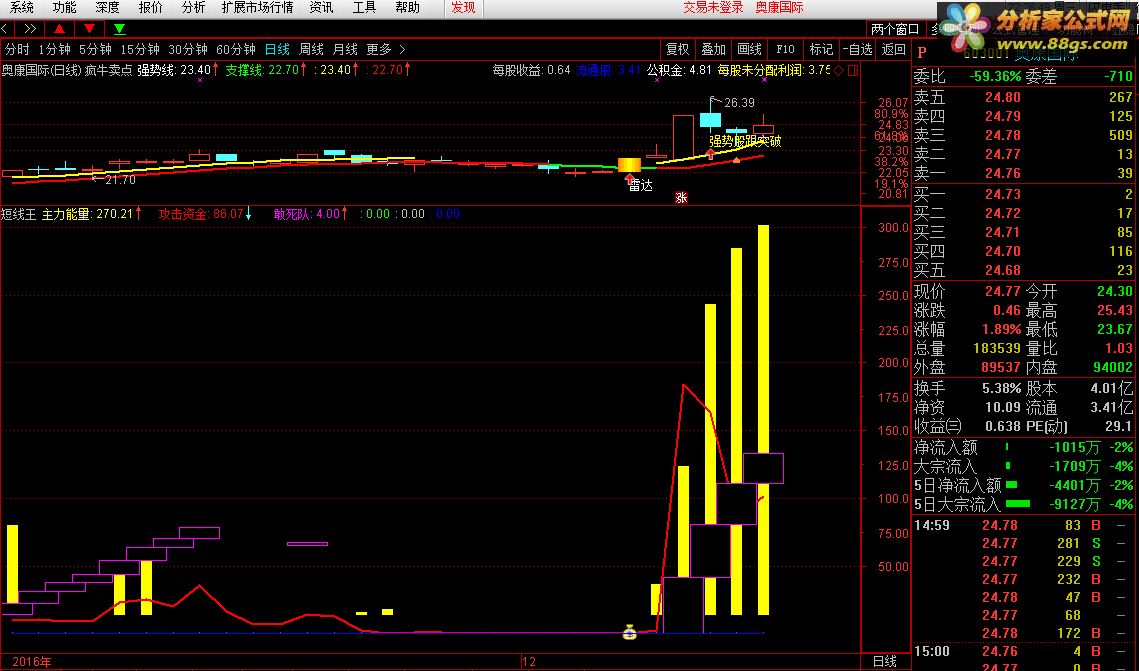Click the 强势线: 23.40 value
This screenshot has width=1139, height=671.
tap(174, 70)
